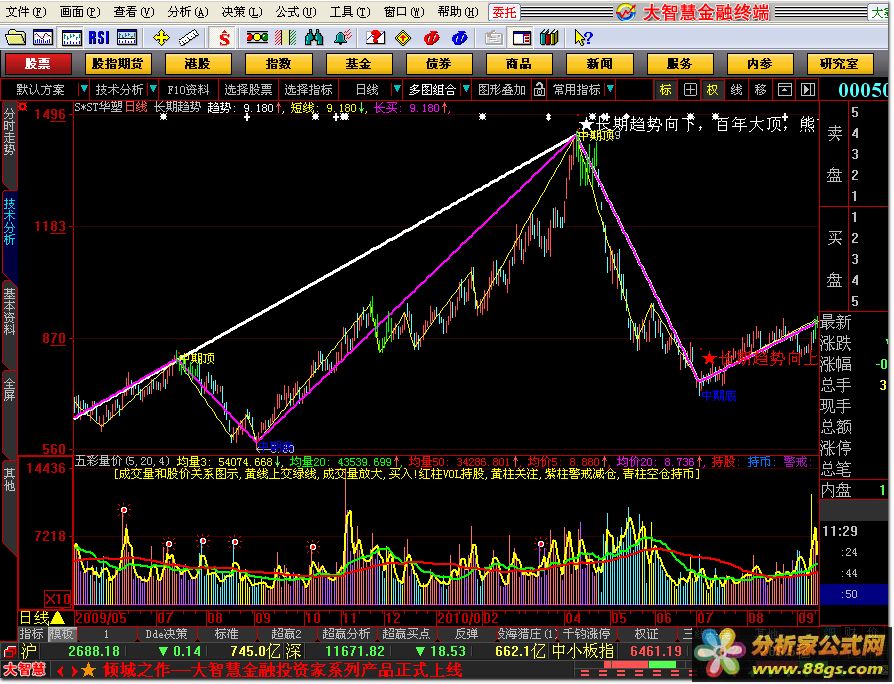Open the 基金 category
Image resolution: width=894 pixels, height=684 pixels.
(359, 63)
